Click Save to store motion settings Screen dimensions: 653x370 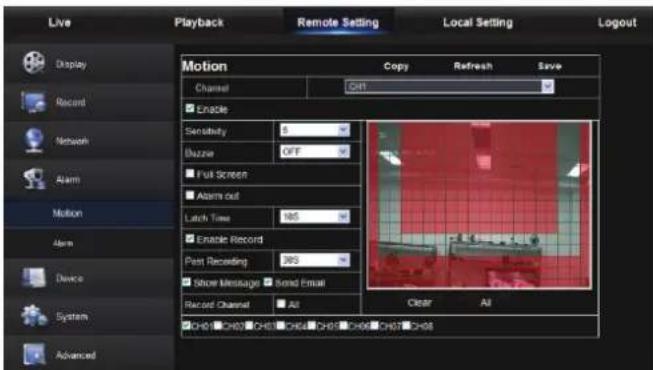point(549,66)
